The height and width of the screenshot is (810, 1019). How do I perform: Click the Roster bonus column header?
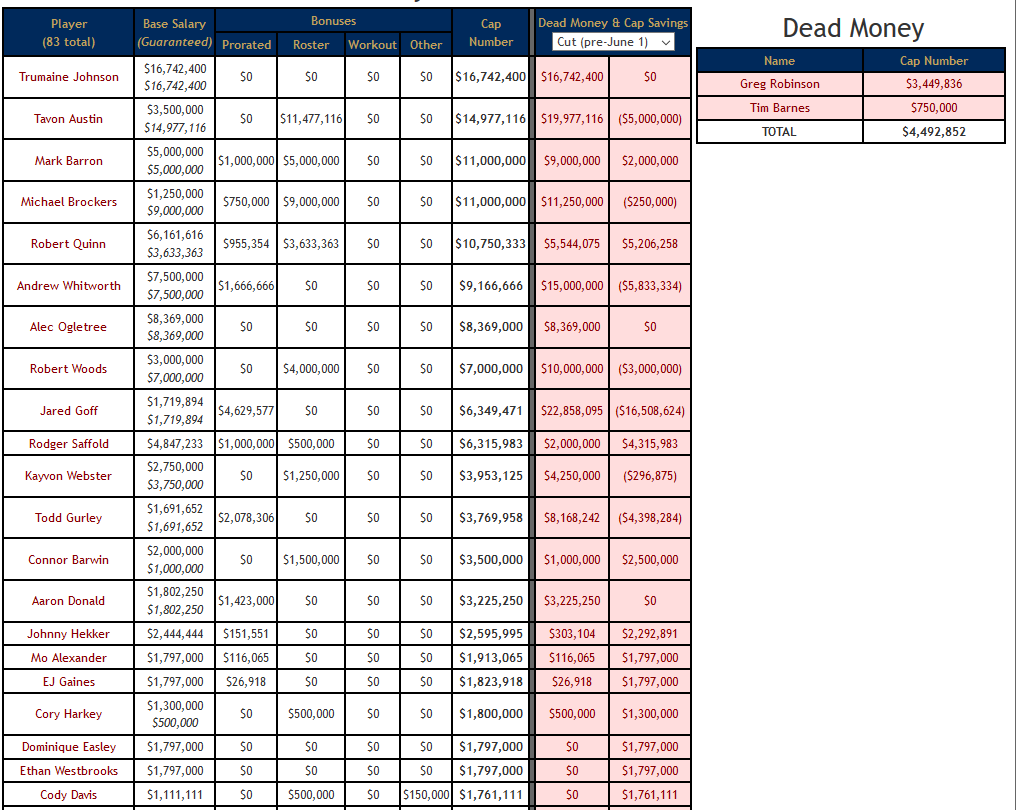(311, 45)
